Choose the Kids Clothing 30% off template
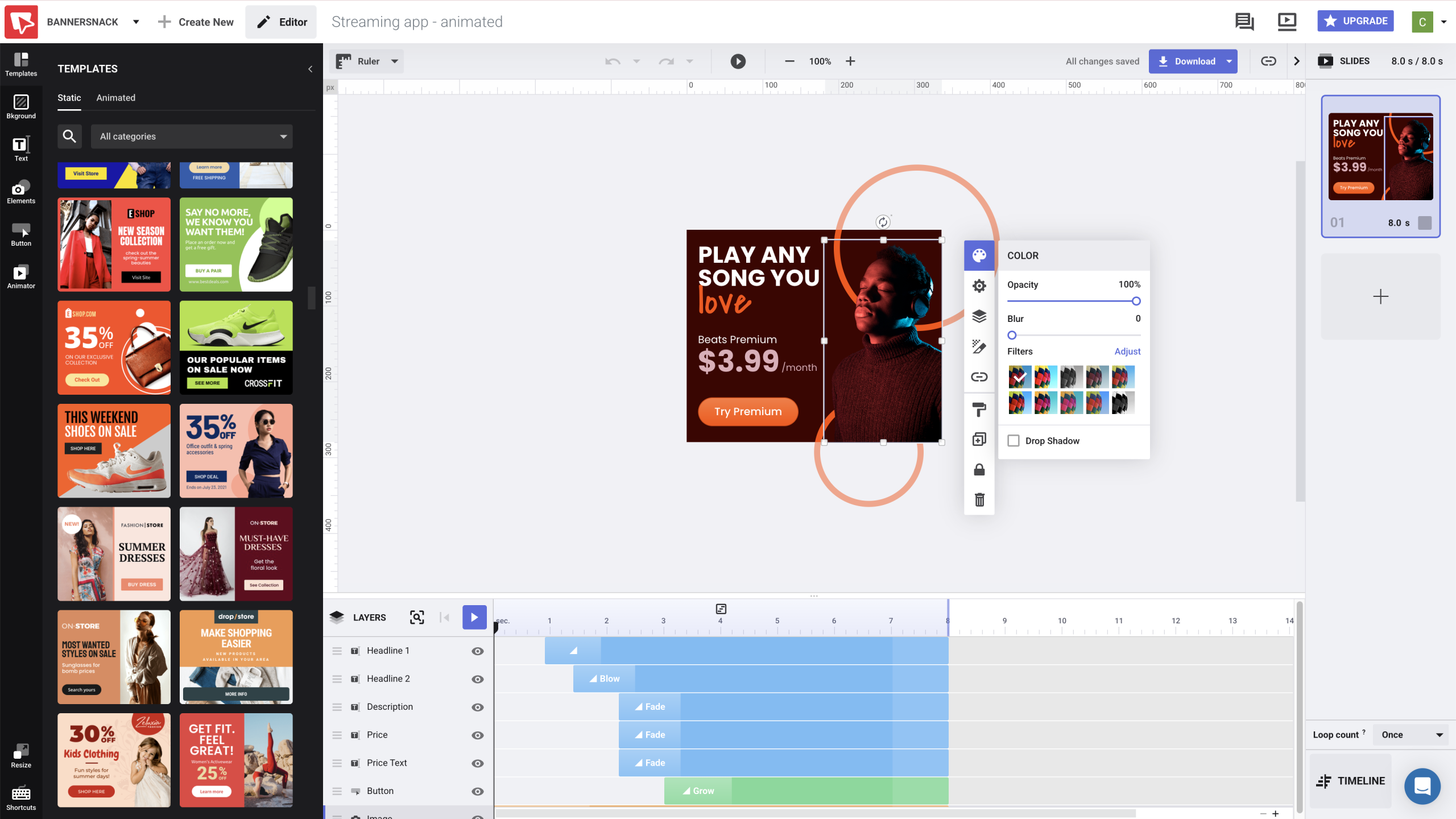The width and height of the screenshot is (1456, 819). tap(114, 760)
